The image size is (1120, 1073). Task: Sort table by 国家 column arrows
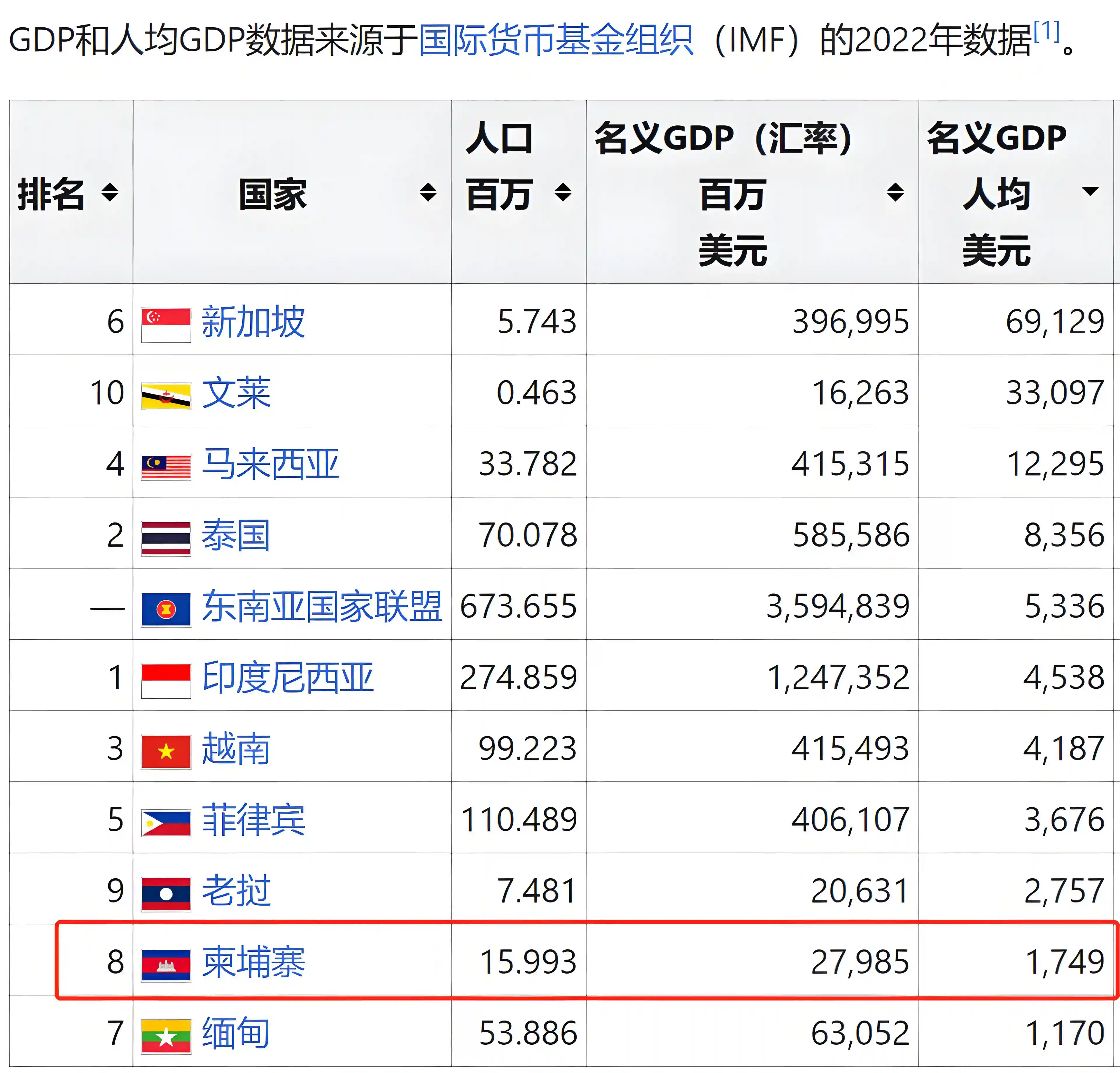427,192
